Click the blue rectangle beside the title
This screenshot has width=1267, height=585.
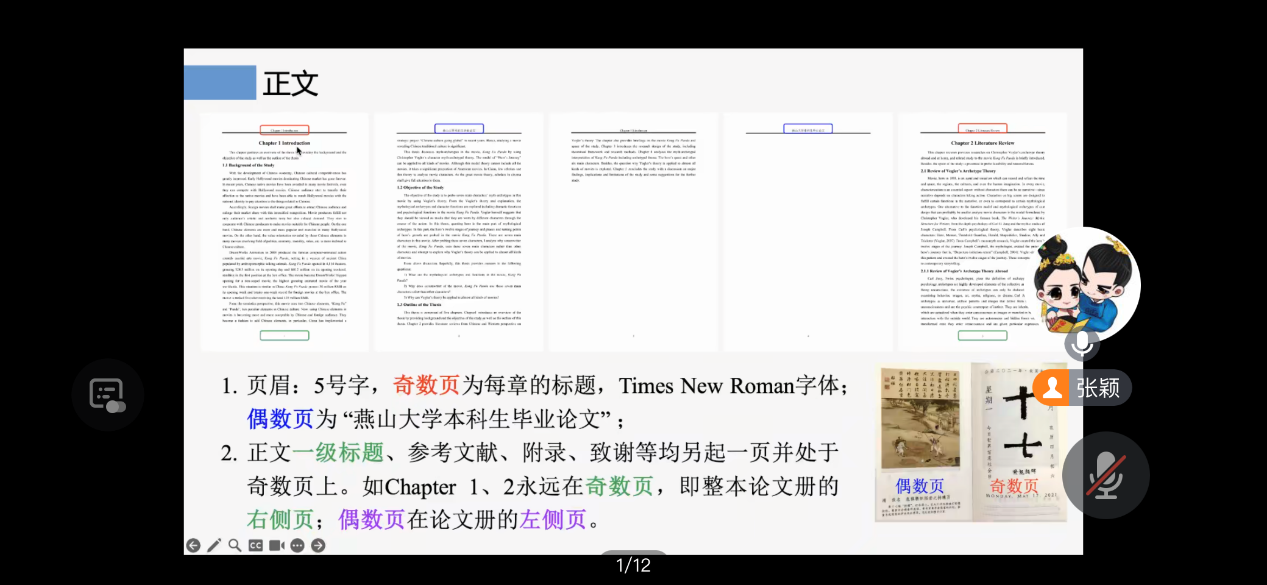click(220, 83)
